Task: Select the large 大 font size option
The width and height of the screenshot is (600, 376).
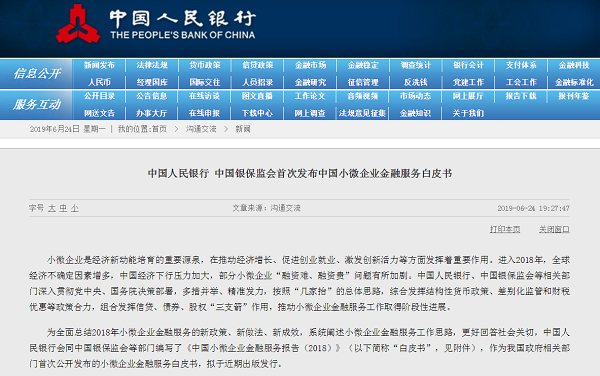Action: (52, 208)
